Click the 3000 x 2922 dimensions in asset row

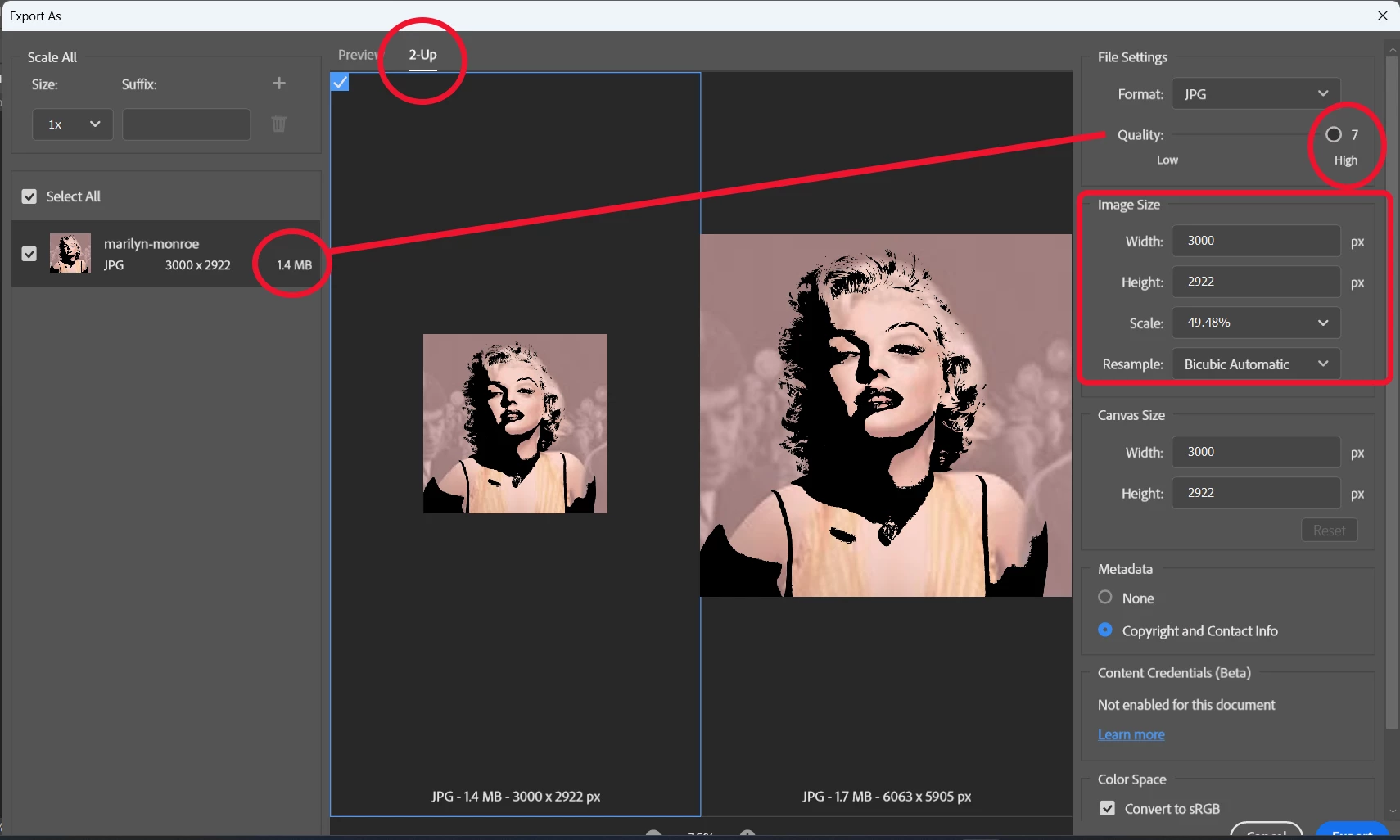tap(198, 265)
